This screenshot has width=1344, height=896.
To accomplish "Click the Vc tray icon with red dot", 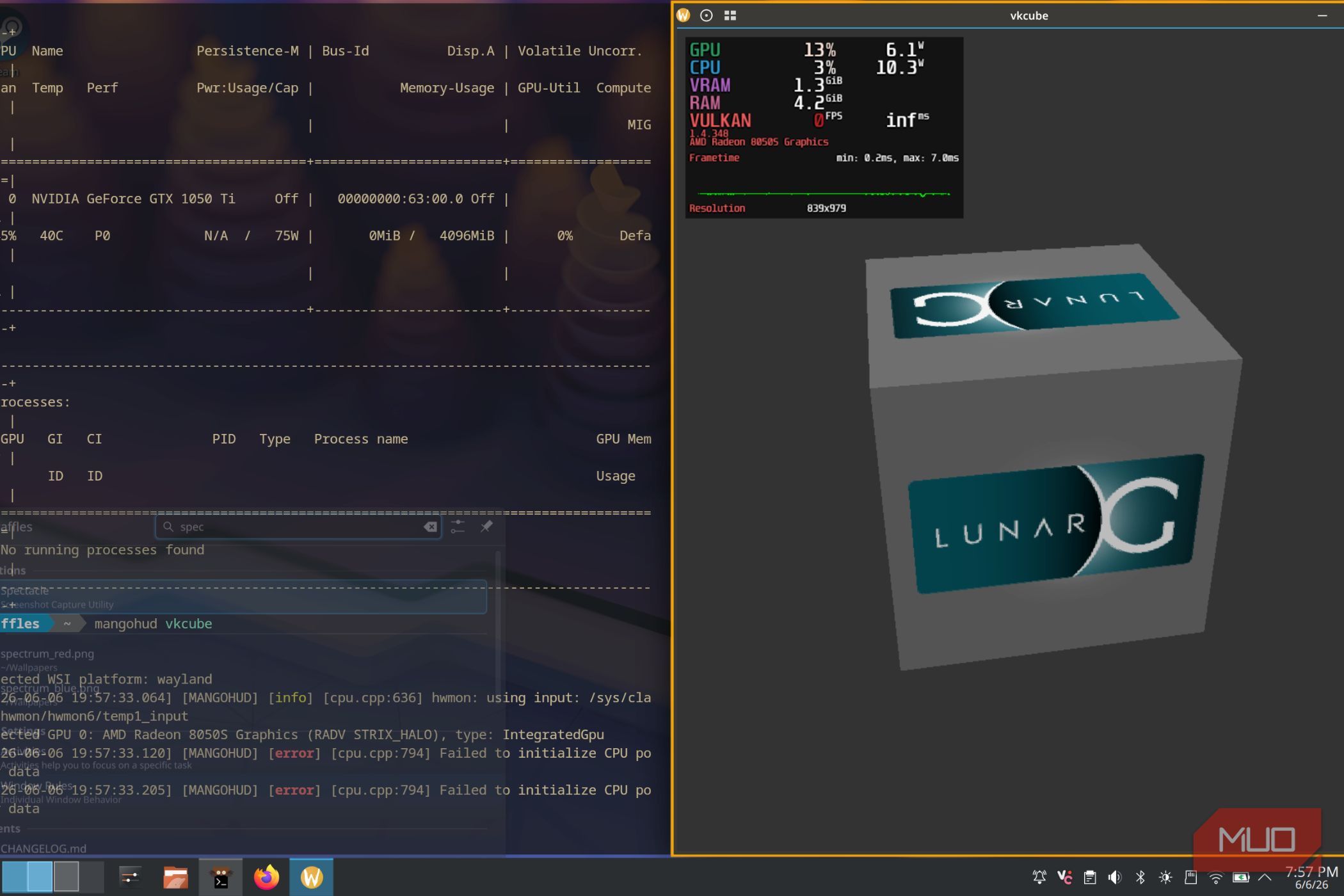I will point(1065,877).
